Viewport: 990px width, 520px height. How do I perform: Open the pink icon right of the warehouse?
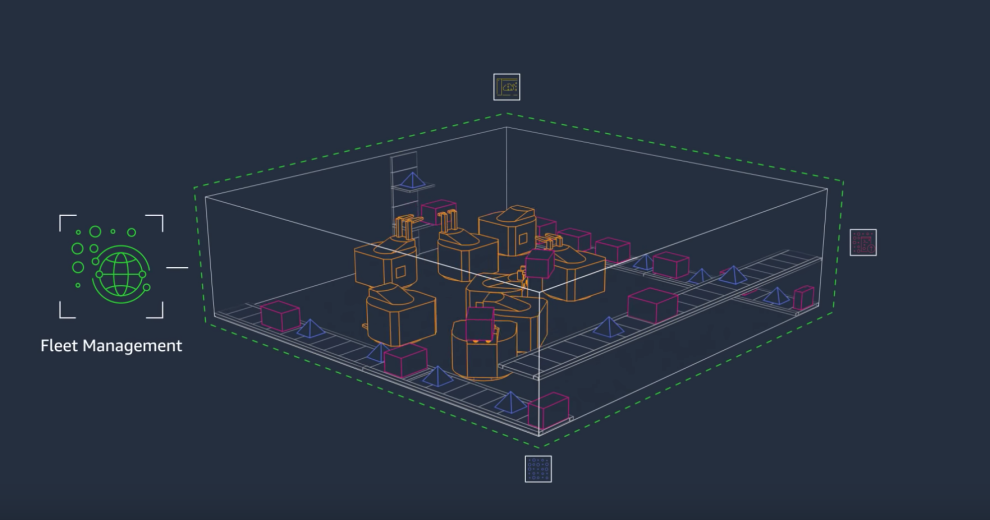(863, 242)
